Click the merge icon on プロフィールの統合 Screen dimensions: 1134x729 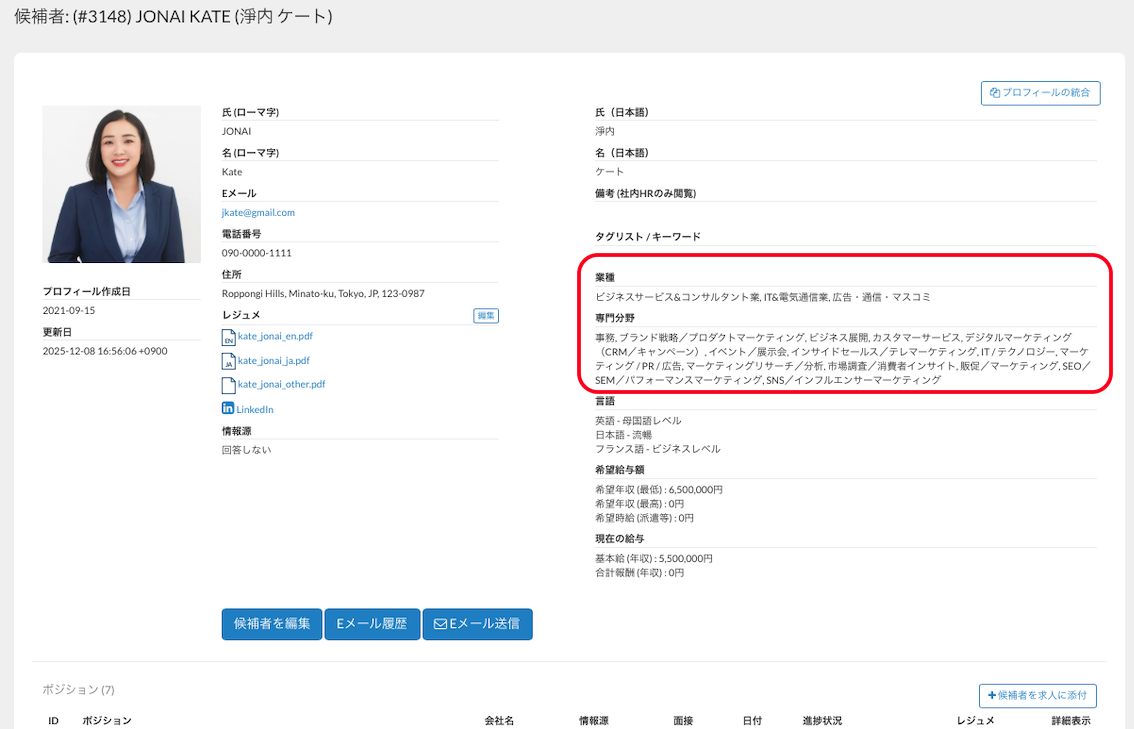(995, 93)
